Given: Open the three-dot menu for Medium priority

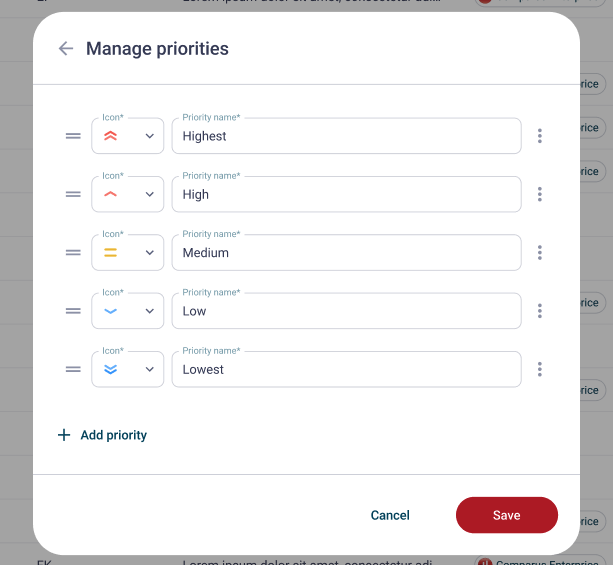Looking at the screenshot, I should 540,253.
